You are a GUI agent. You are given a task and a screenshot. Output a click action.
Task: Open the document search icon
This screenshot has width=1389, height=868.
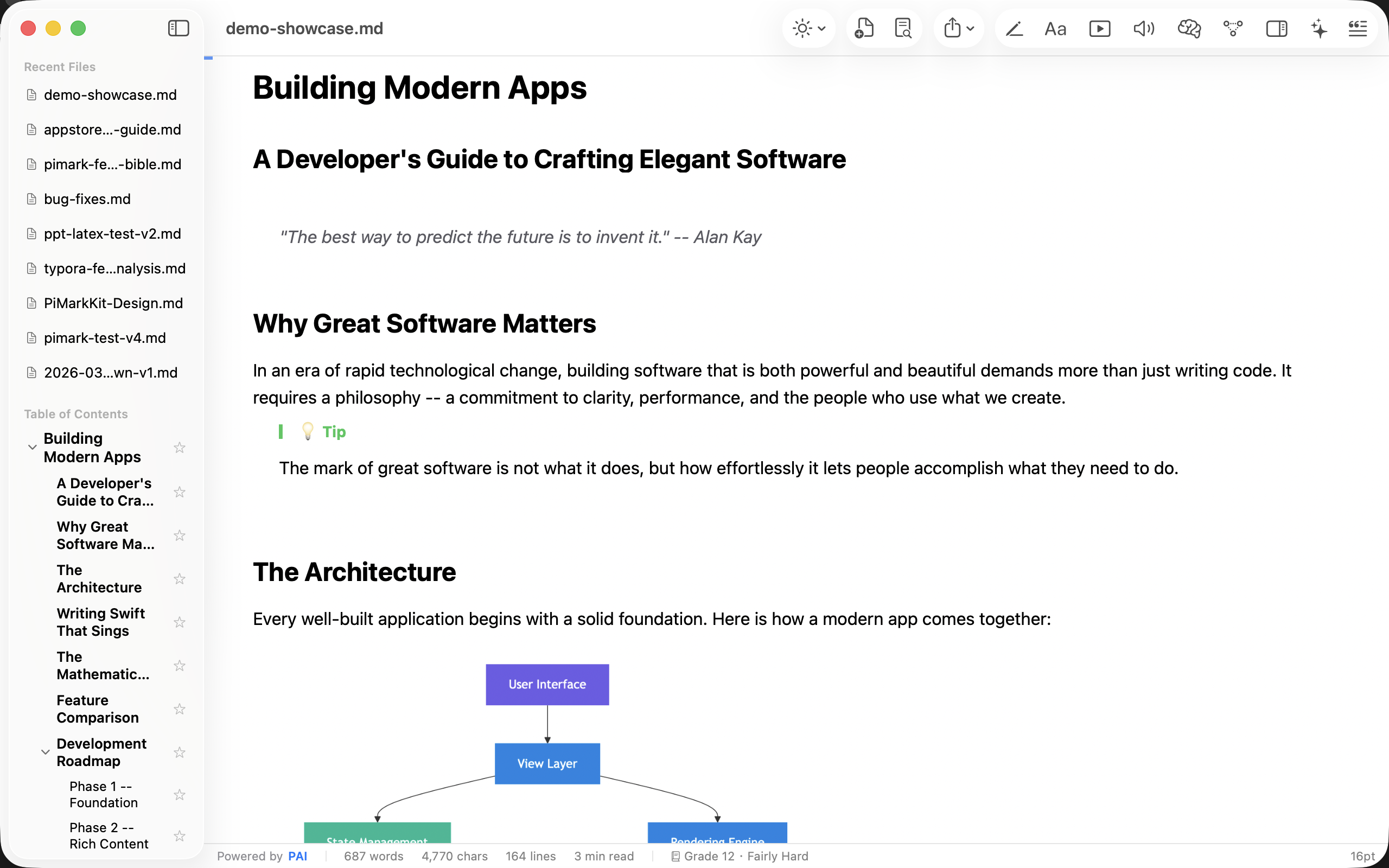pyautogui.click(x=902, y=28)
